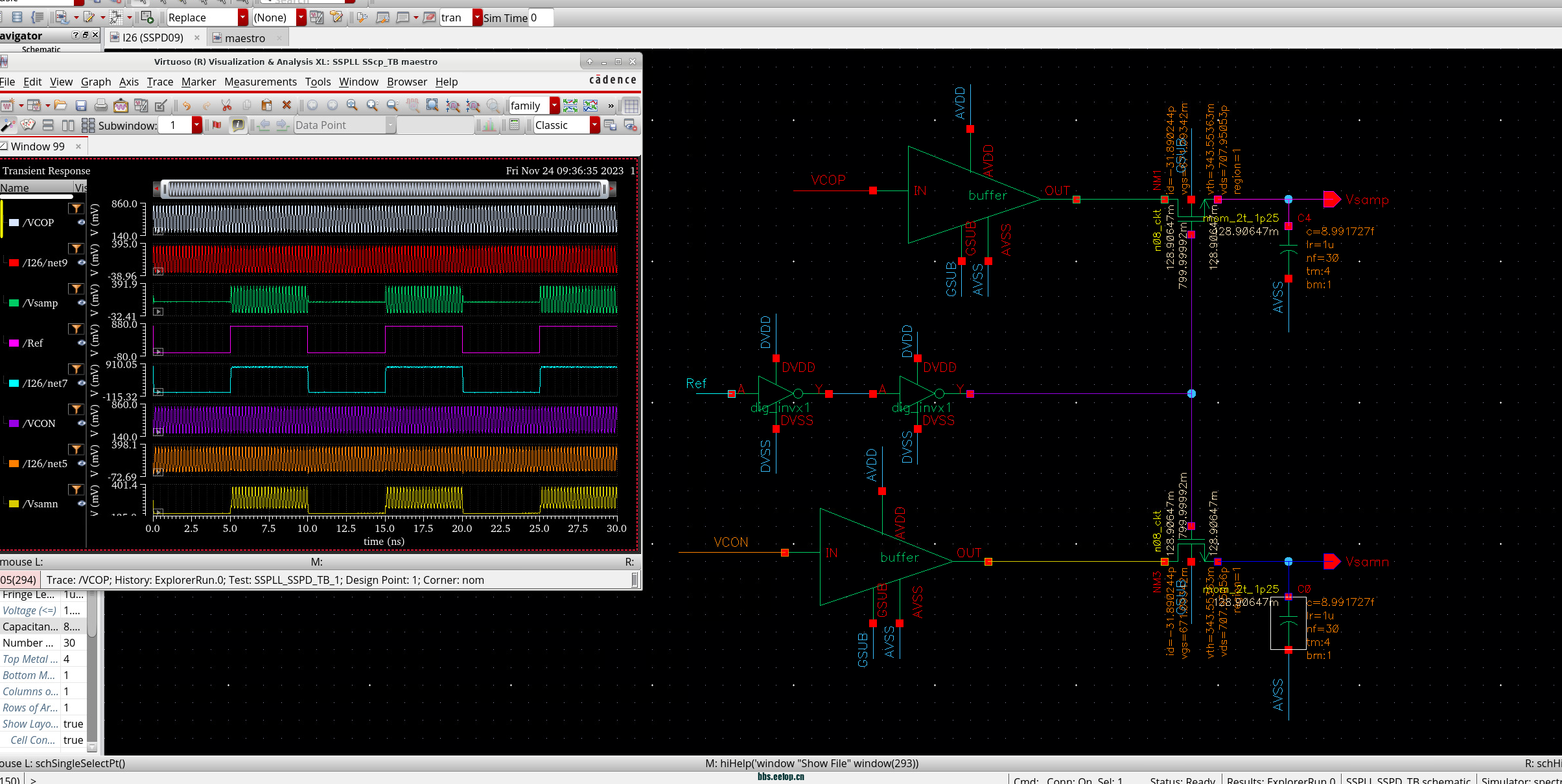Print the waveform window
Image resolution: width=1562 pixels, height=784 pixels.
(100, 105)
